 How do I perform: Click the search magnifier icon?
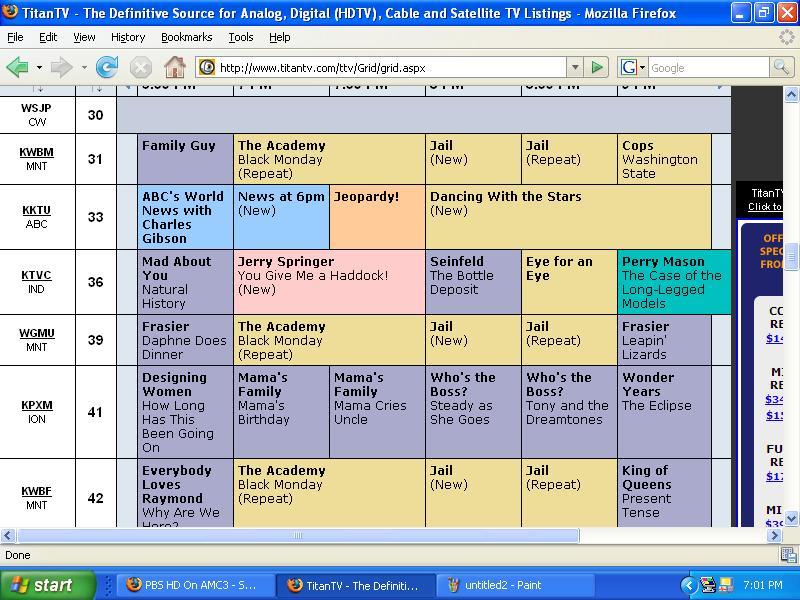781,67
